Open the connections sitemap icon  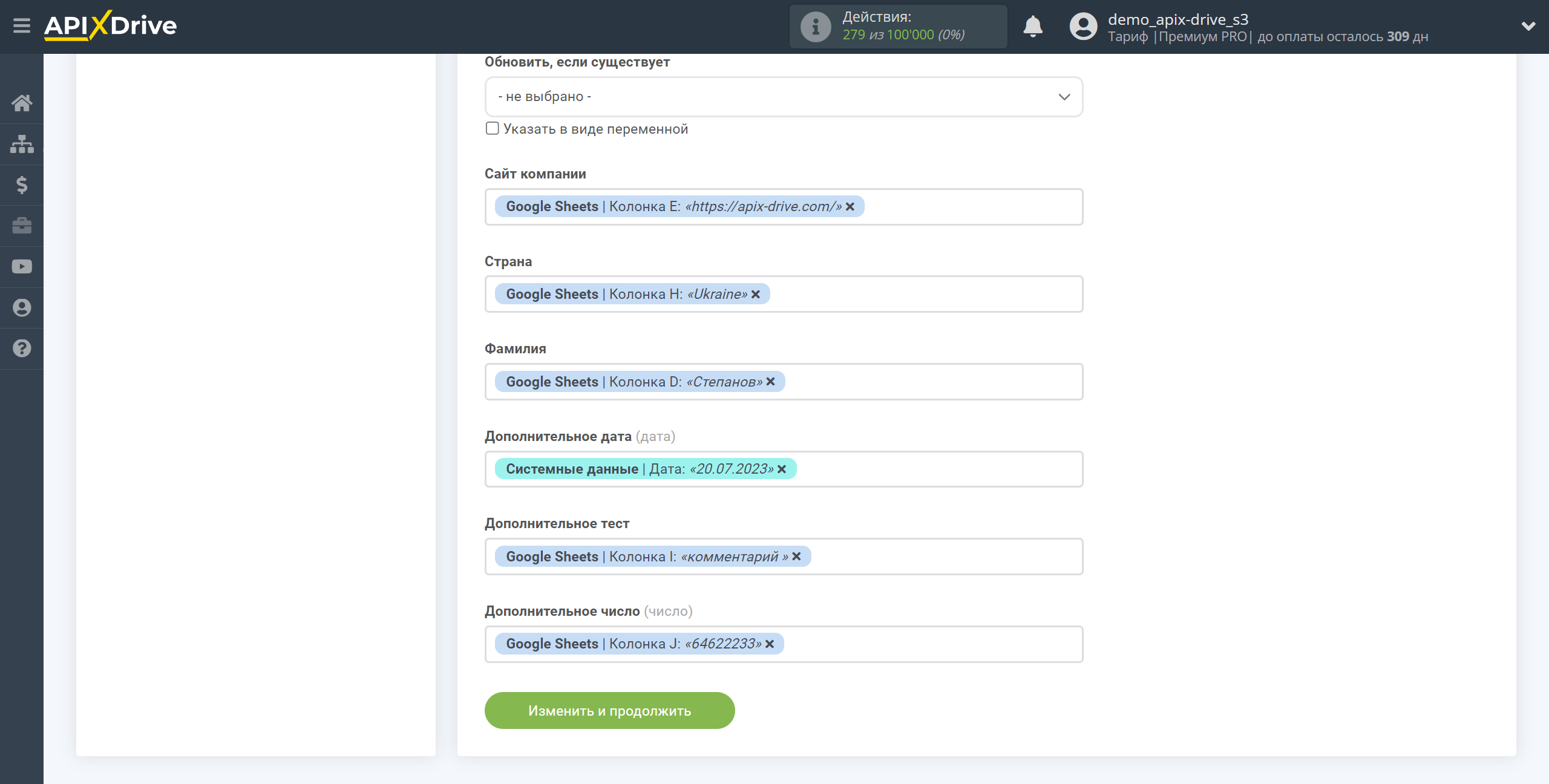tap(22, 144)
